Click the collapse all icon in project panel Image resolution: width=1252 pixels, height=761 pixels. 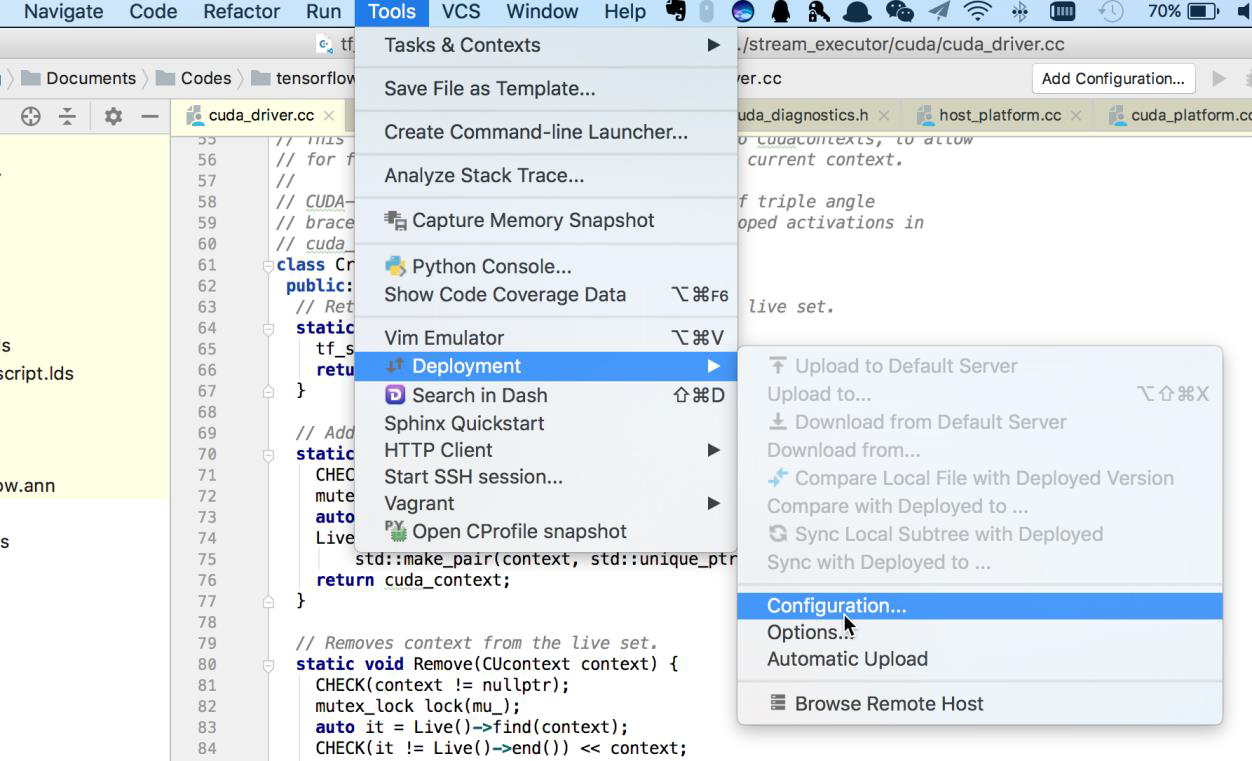(x=67, y=116)
